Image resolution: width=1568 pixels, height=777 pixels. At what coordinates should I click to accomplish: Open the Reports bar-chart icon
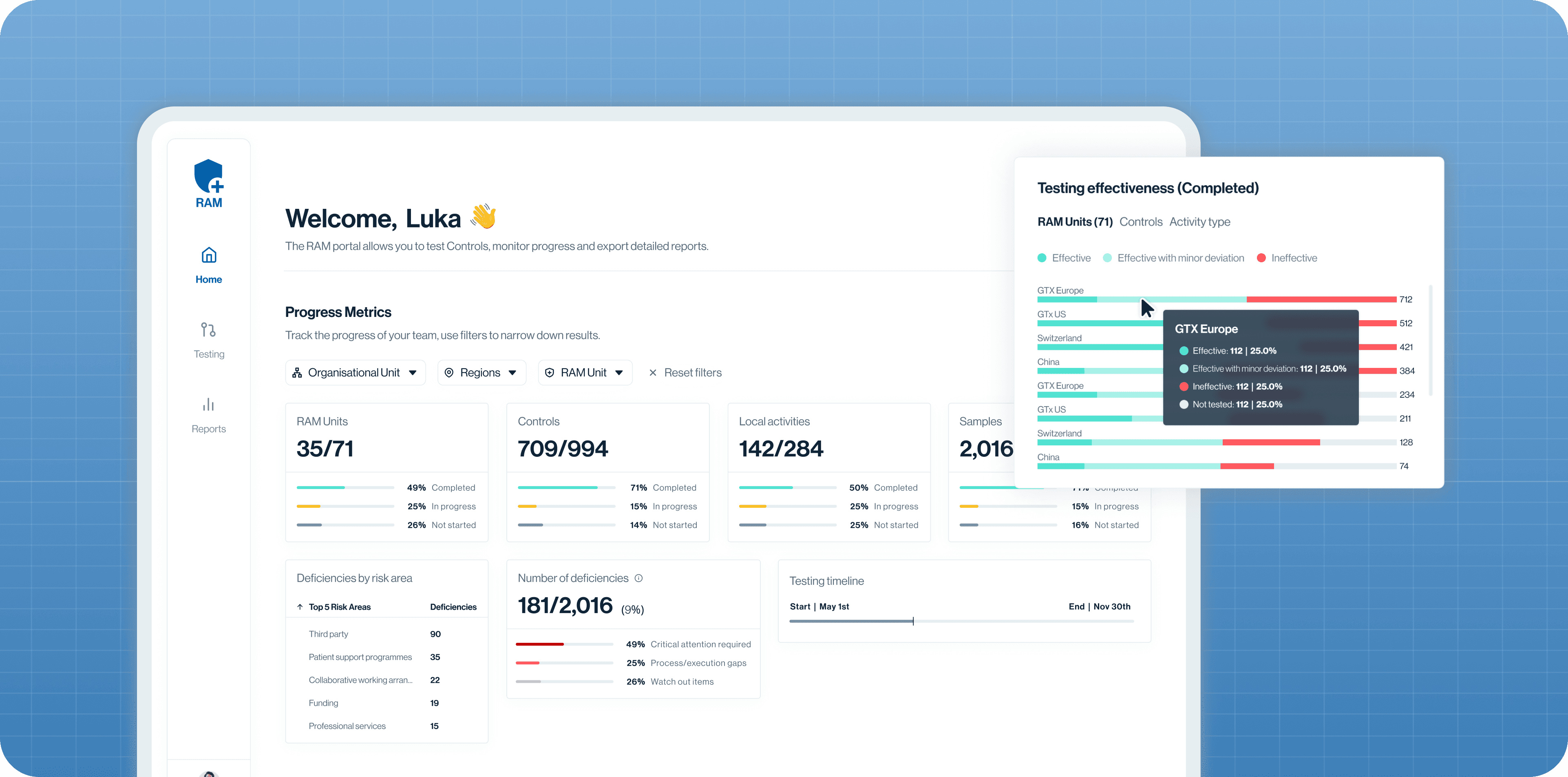pyautogui.click(x=208, y=404)
